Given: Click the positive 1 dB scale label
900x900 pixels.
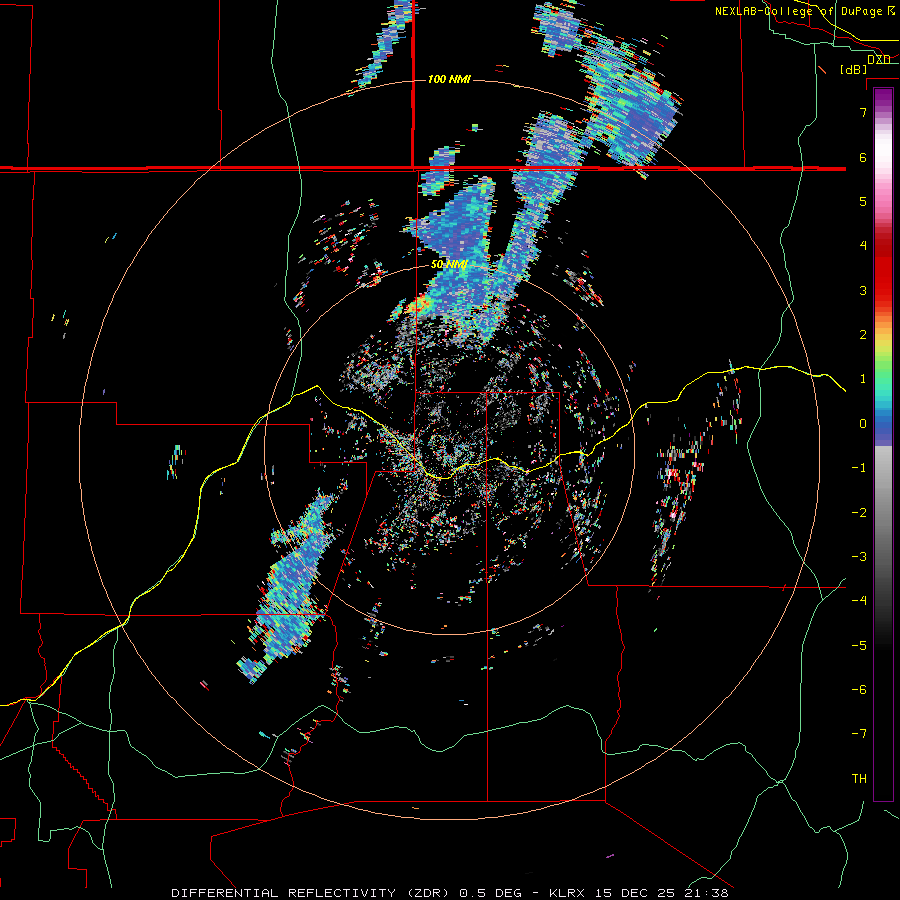Looking at the screenshot, I should pos(863,379).
